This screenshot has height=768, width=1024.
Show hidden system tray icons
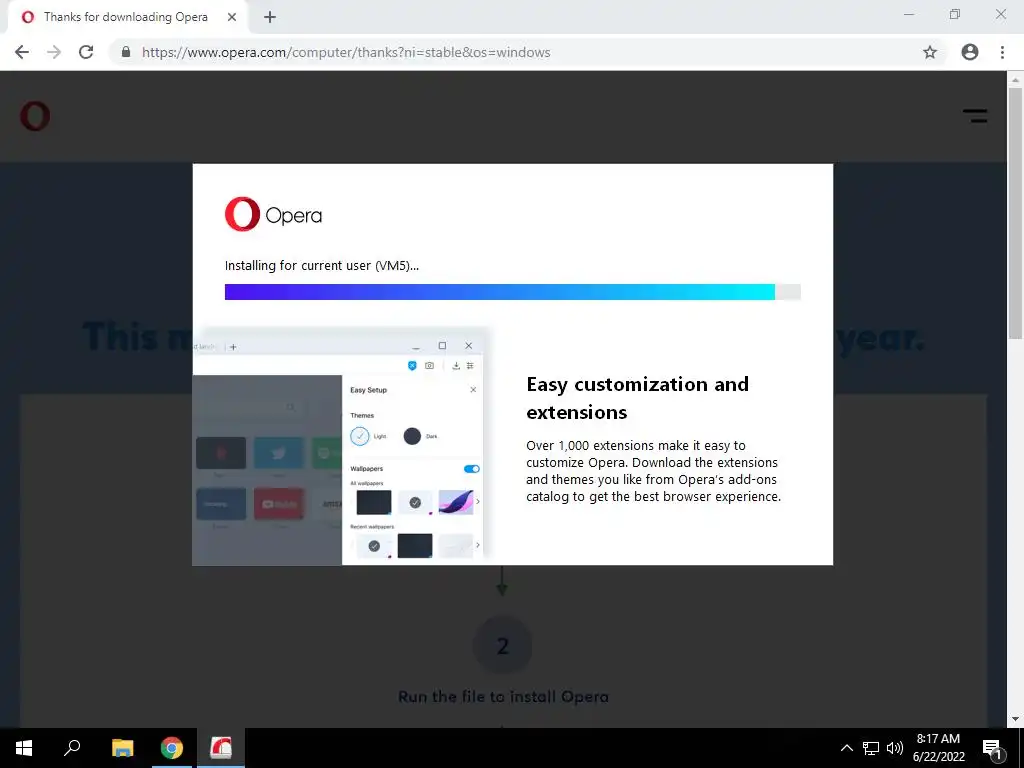pos(846,748)
